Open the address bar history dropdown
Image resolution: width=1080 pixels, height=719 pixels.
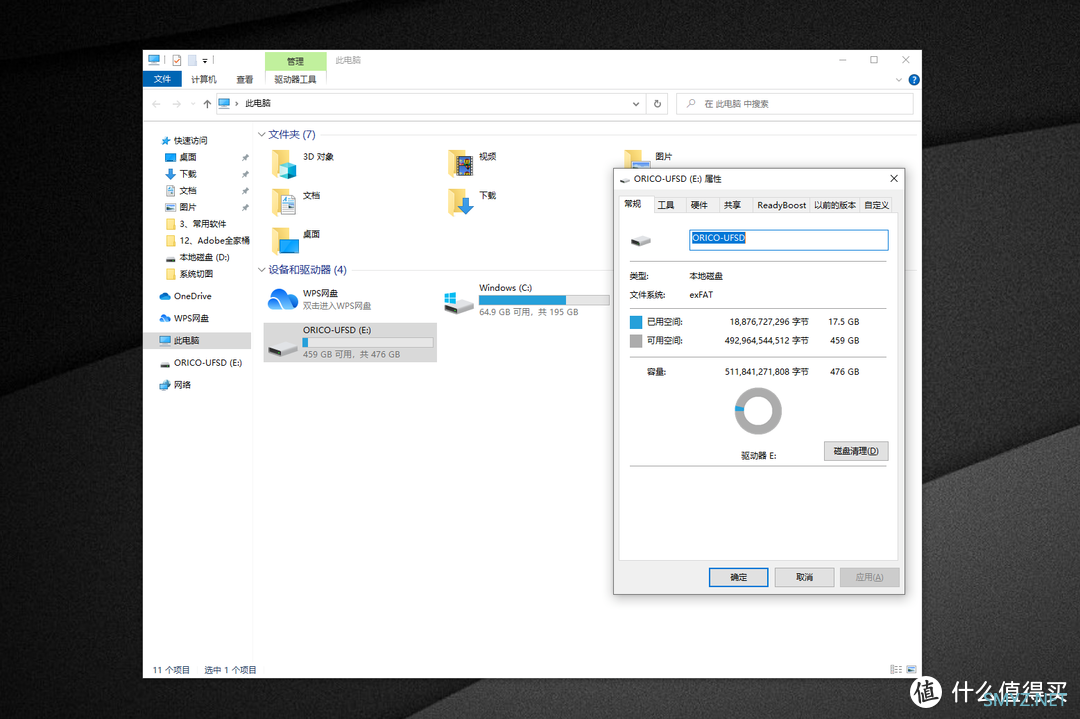[x=636, y=104]
